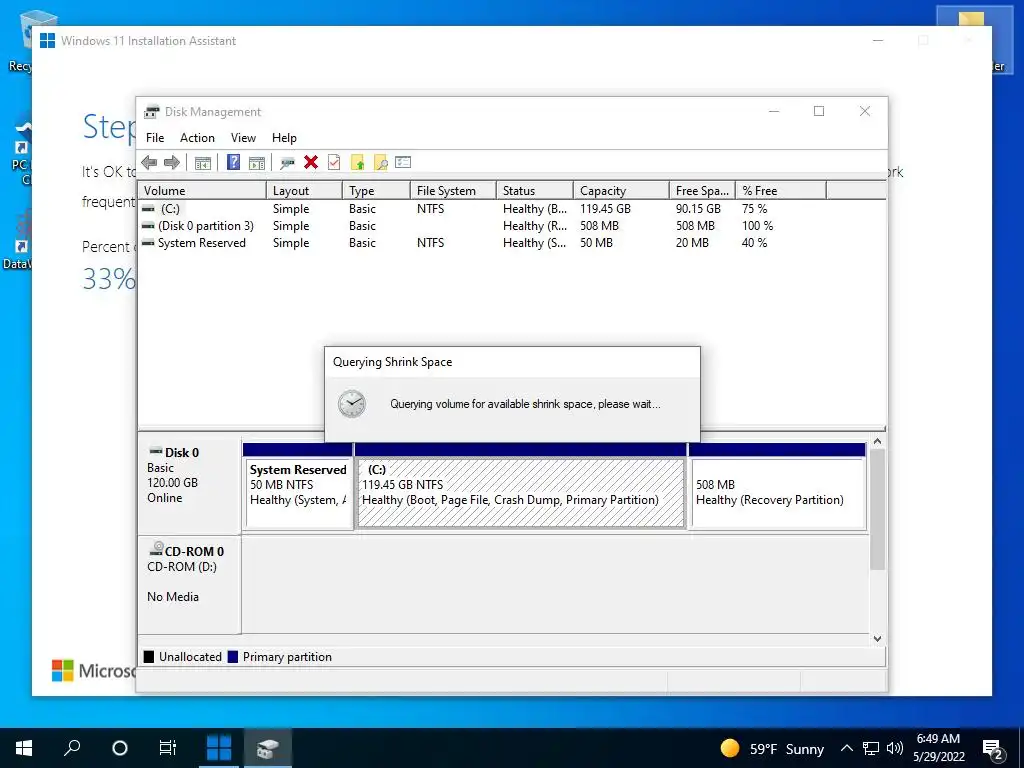Minimize the Disk Management window

click(774, 112)
